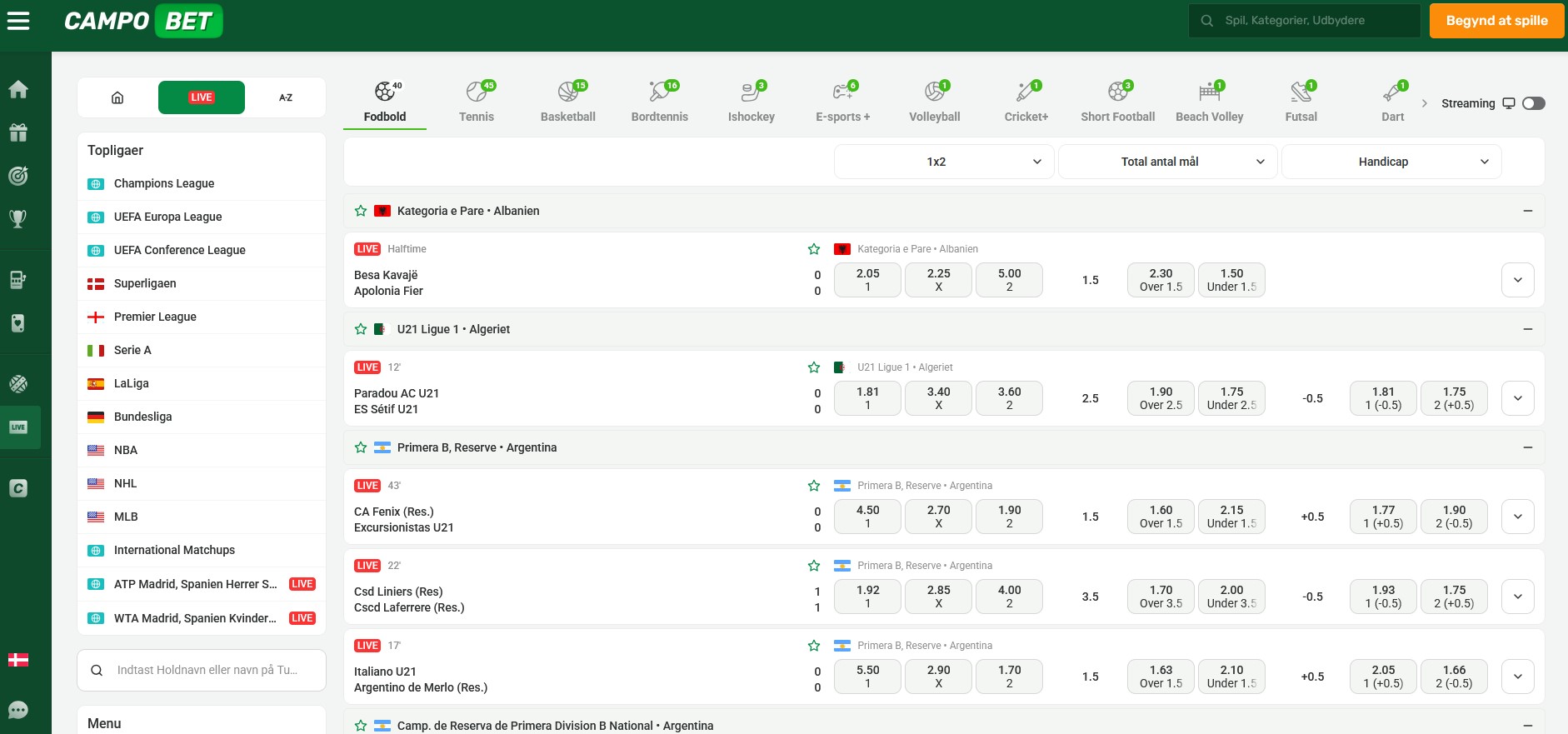
Task: Star the CA Fenix (Res.) match
Action: (x=814, y=486)
